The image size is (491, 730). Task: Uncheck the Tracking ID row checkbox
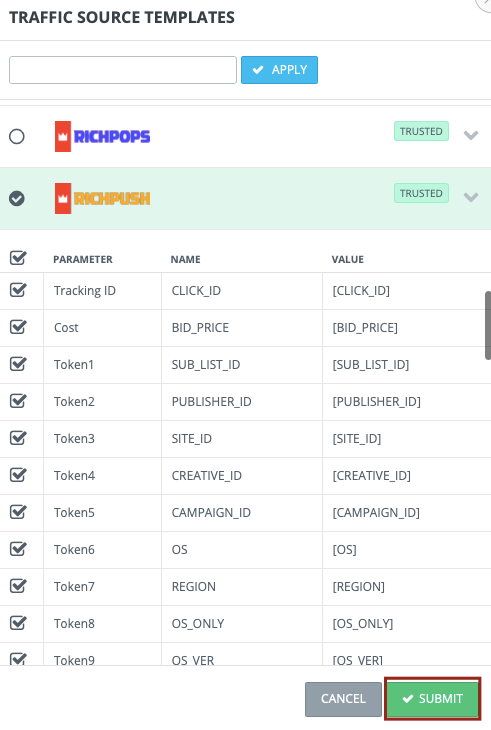click(x=18, y=290)
